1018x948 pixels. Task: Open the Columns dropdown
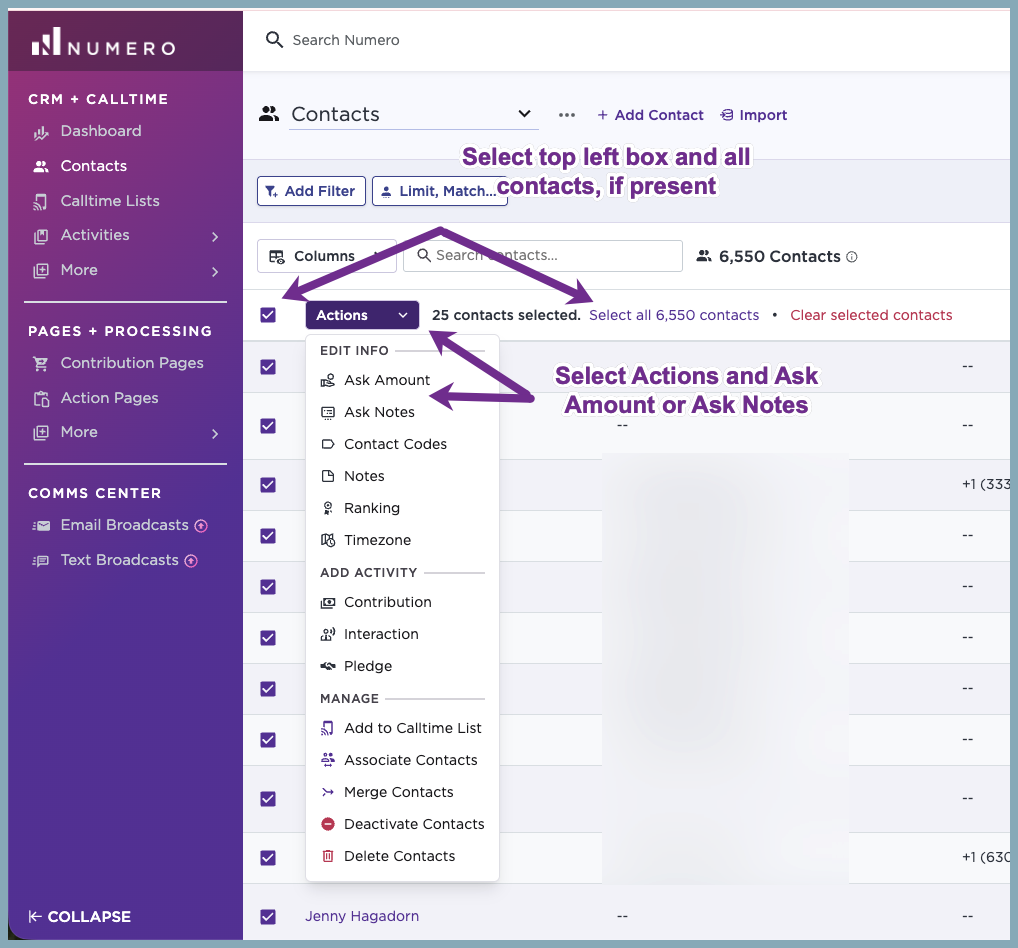pos(327,256)
